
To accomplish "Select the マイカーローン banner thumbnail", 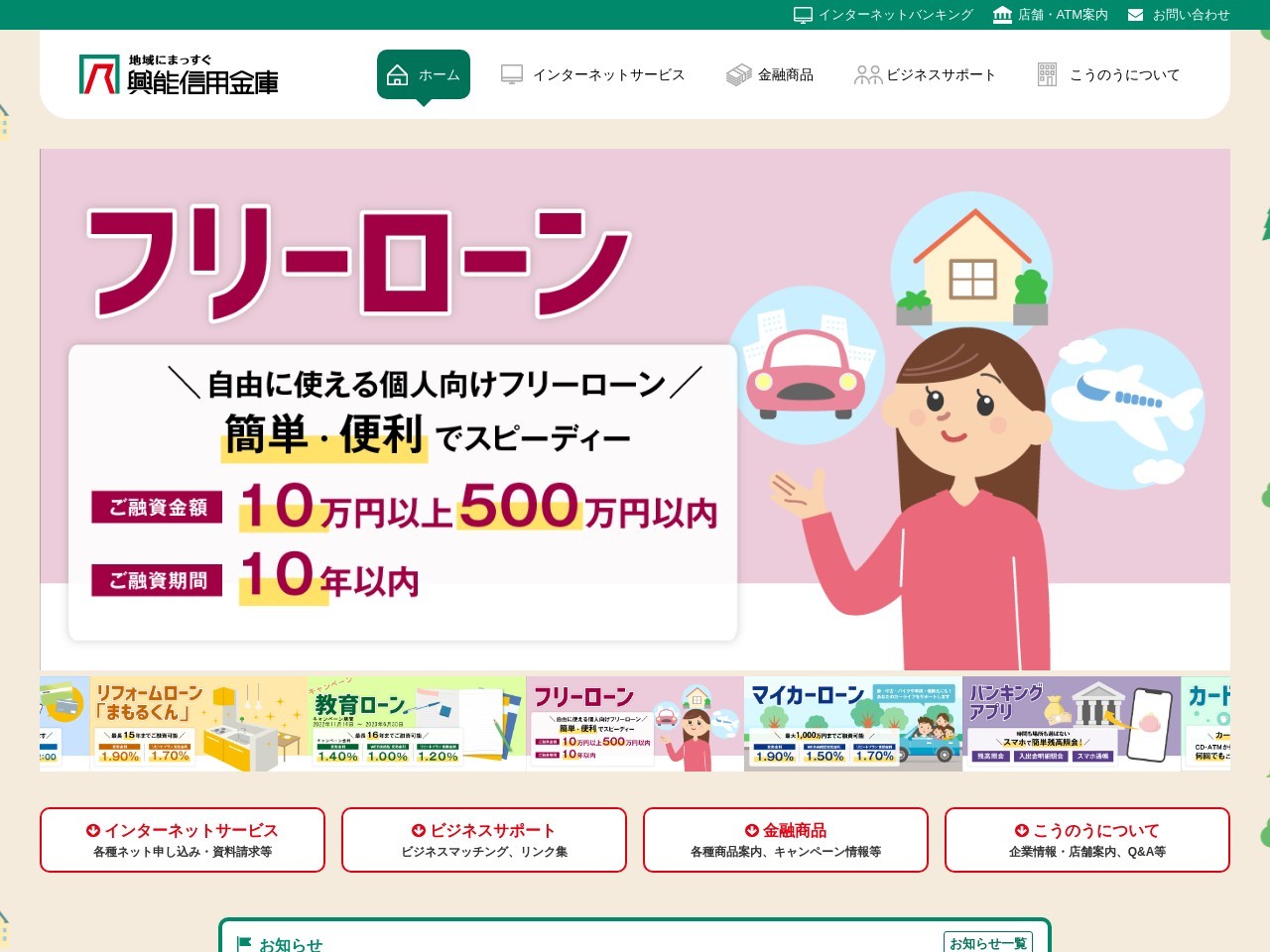I will 853,724.
